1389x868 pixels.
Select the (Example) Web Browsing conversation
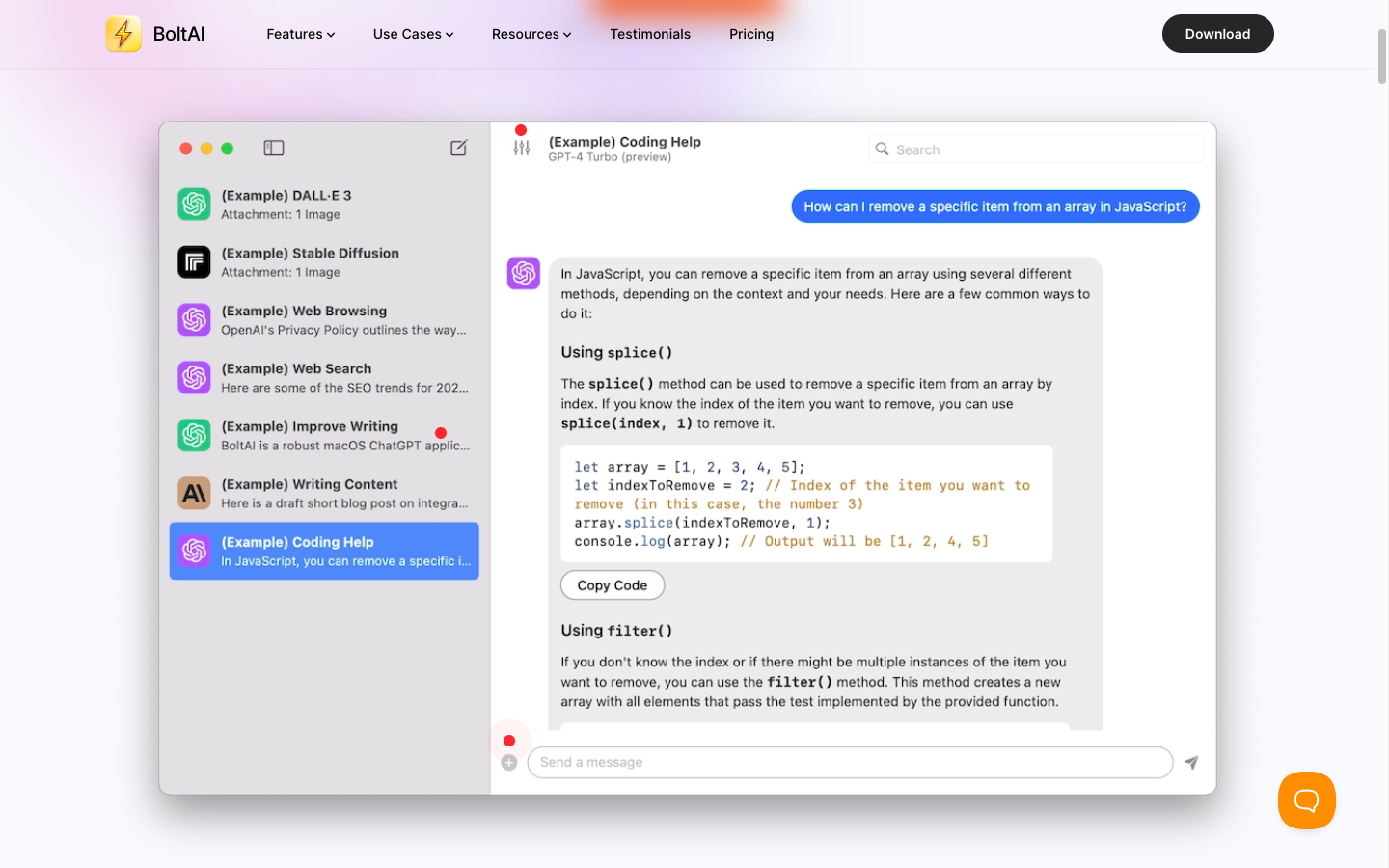(x=324, y=320)
